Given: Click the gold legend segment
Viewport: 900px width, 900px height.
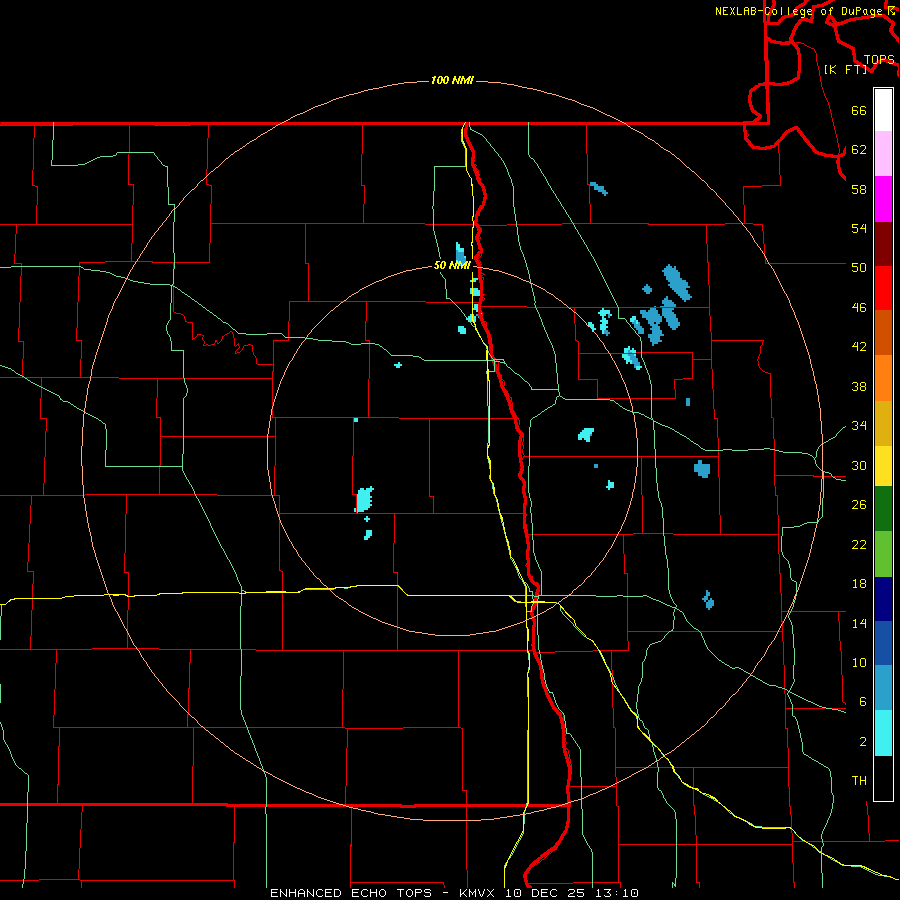Looking at the screenshot, I should (x=883, y=424).
